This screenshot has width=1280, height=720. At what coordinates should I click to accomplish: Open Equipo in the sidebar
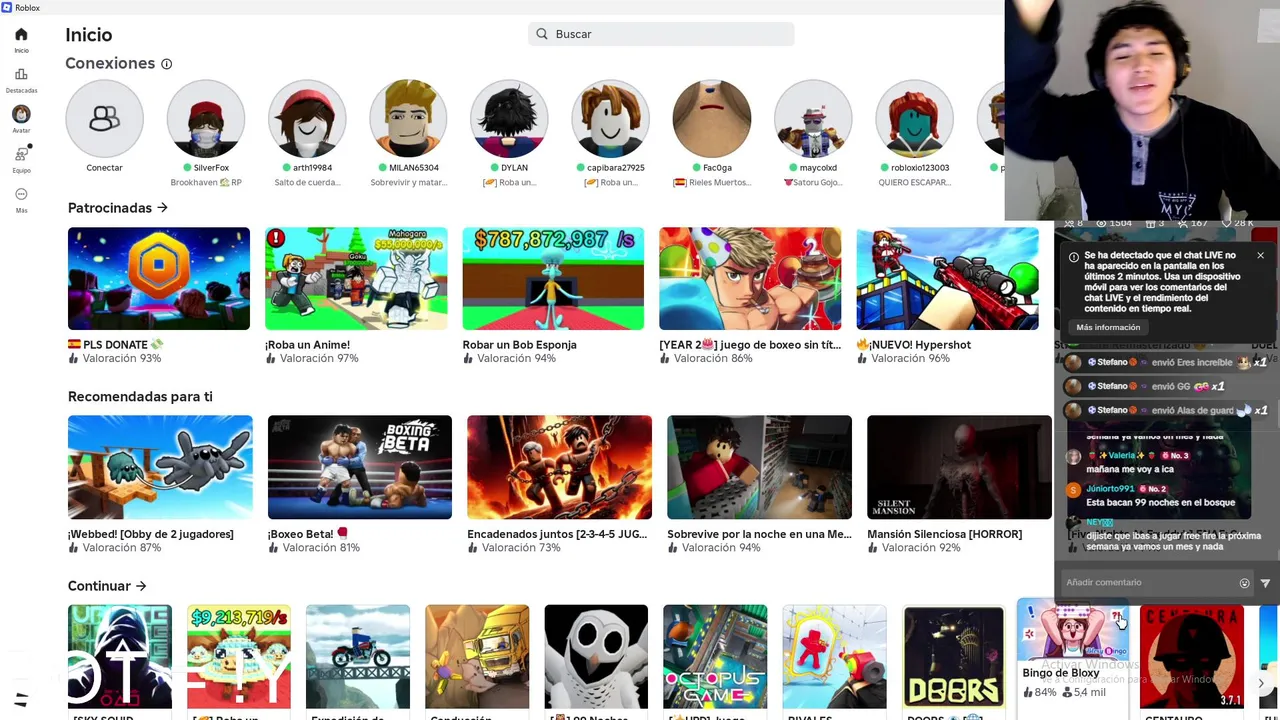click(x=21, y=160)
